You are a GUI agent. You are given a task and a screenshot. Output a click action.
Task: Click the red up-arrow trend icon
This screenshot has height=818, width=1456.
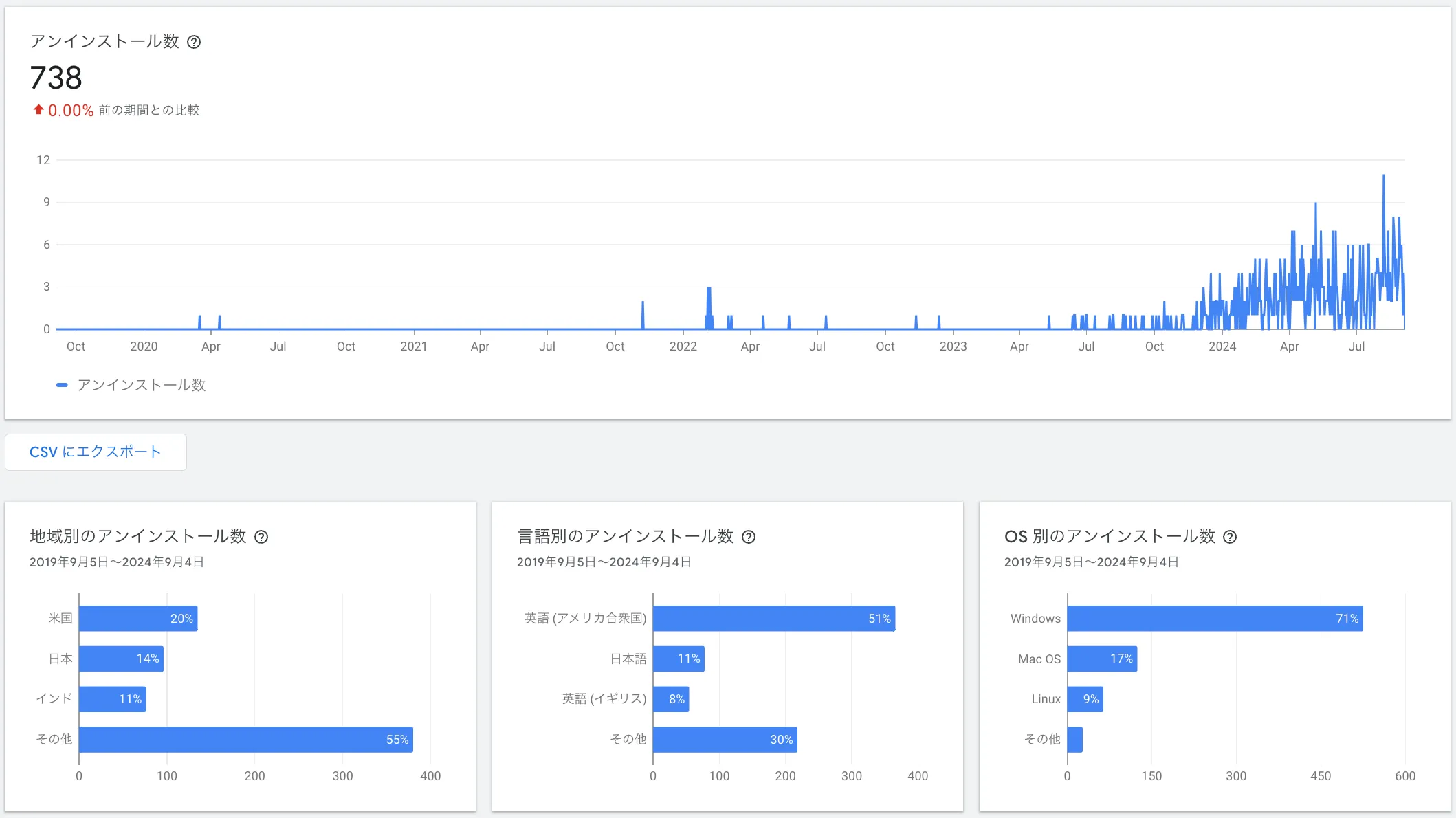pyautogui.click(x=38, y=110)
